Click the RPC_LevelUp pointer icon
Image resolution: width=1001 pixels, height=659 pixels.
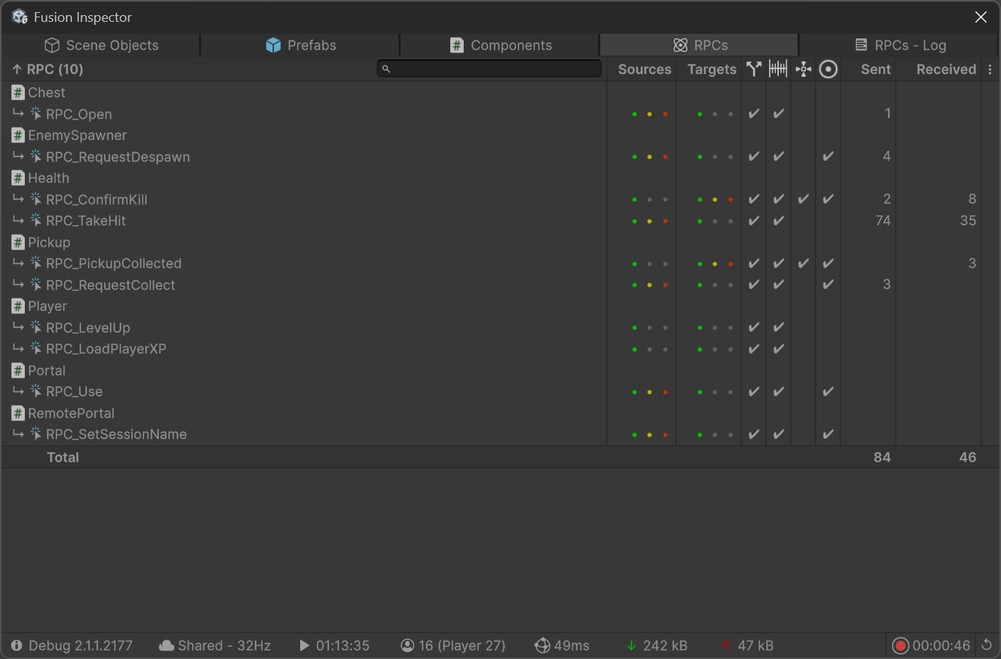click(36, 328)
